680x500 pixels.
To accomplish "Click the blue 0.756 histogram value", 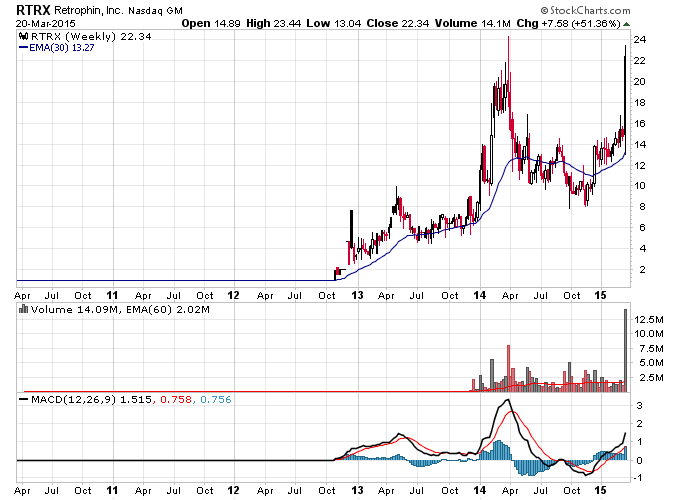I will (x=216, y=399).
